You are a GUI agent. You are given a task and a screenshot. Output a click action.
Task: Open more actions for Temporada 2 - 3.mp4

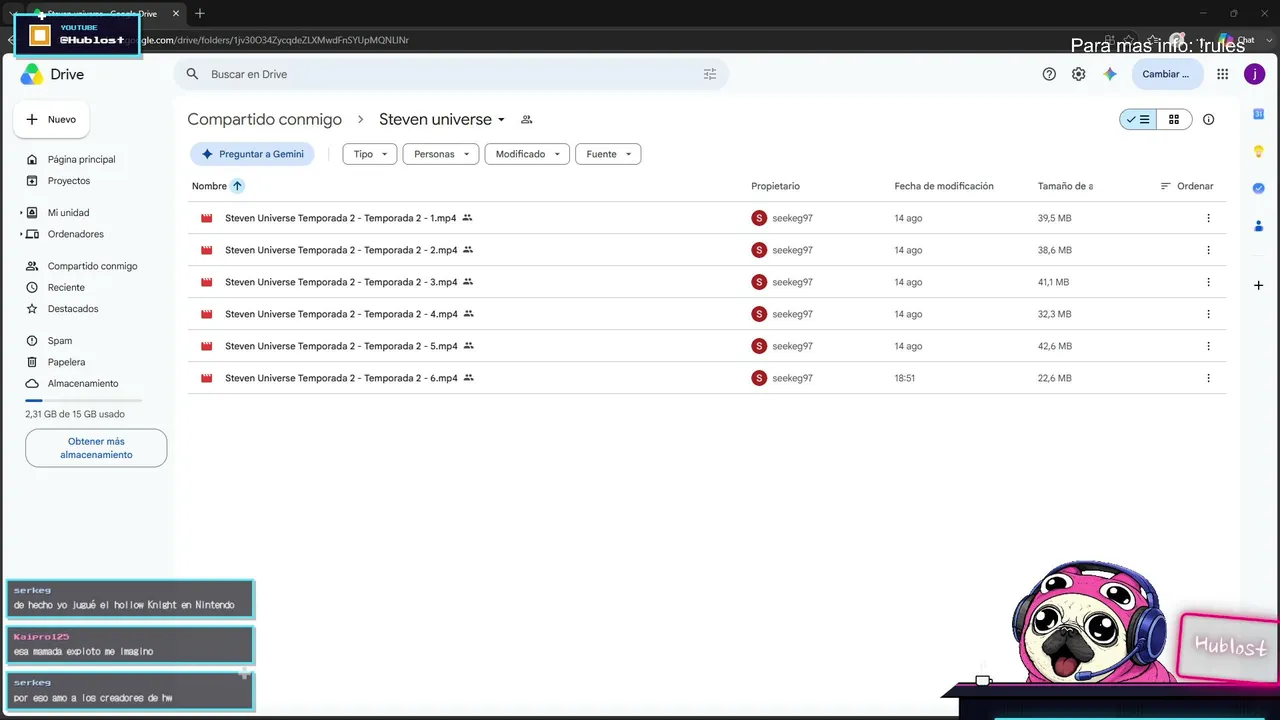(1208, 282)
